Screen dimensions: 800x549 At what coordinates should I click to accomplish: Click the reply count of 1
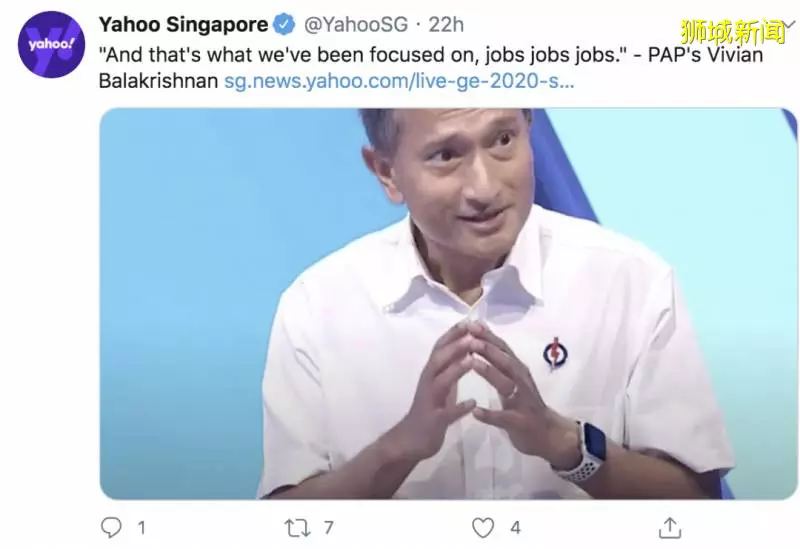click(x=141, y=528)
